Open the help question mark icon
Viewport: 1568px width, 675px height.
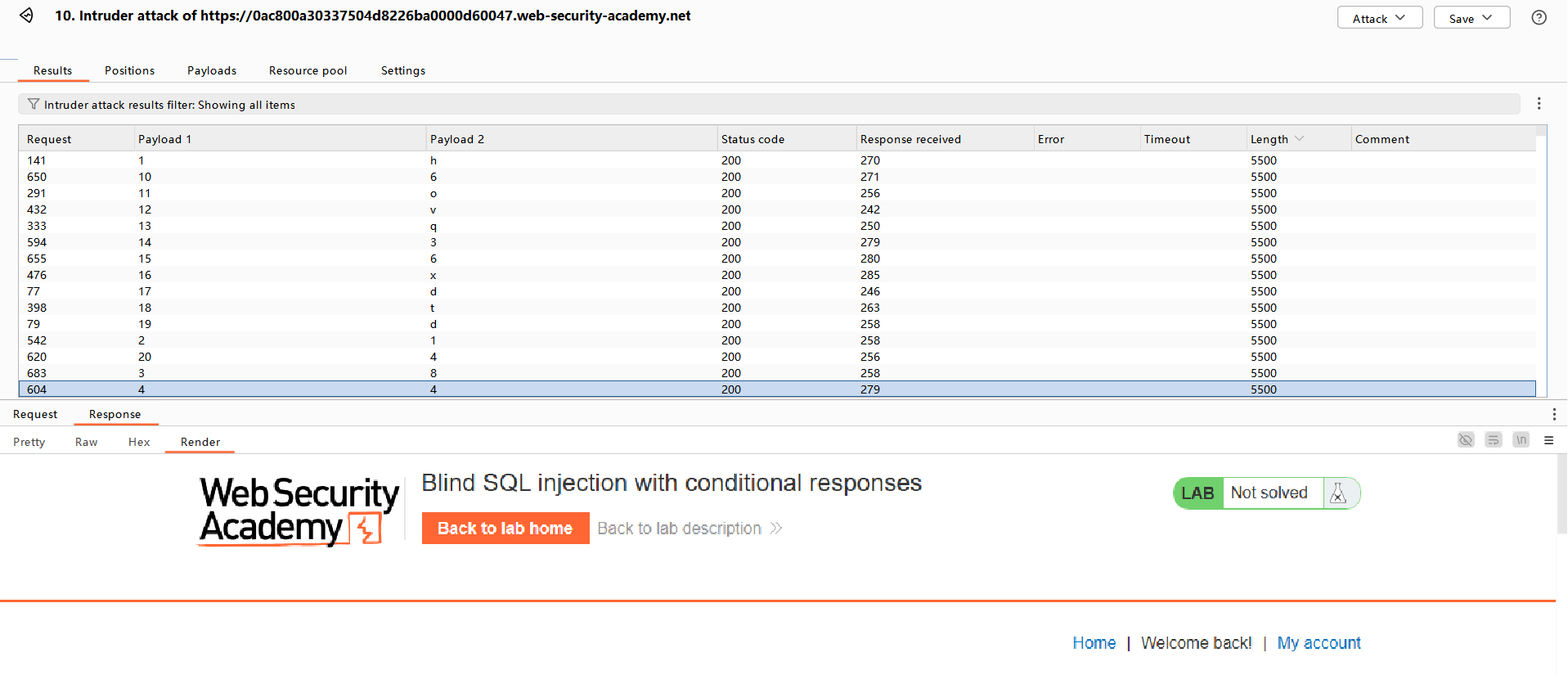tap(1539, 17)
